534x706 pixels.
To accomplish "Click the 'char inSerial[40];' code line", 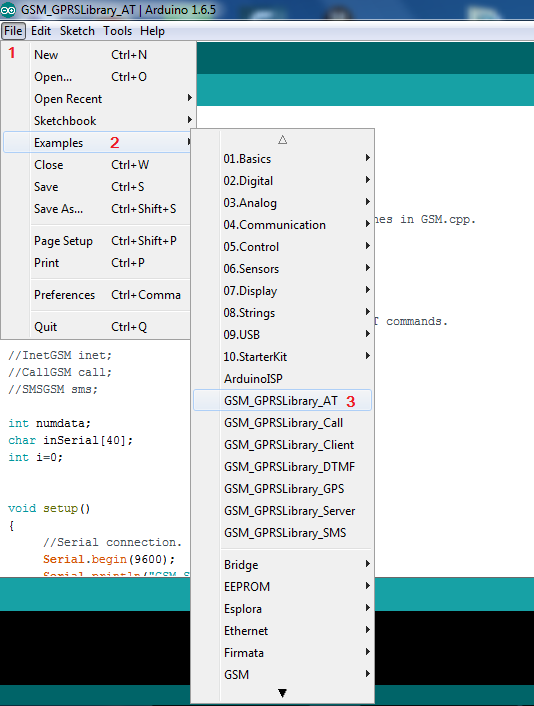I will point(71,440).
